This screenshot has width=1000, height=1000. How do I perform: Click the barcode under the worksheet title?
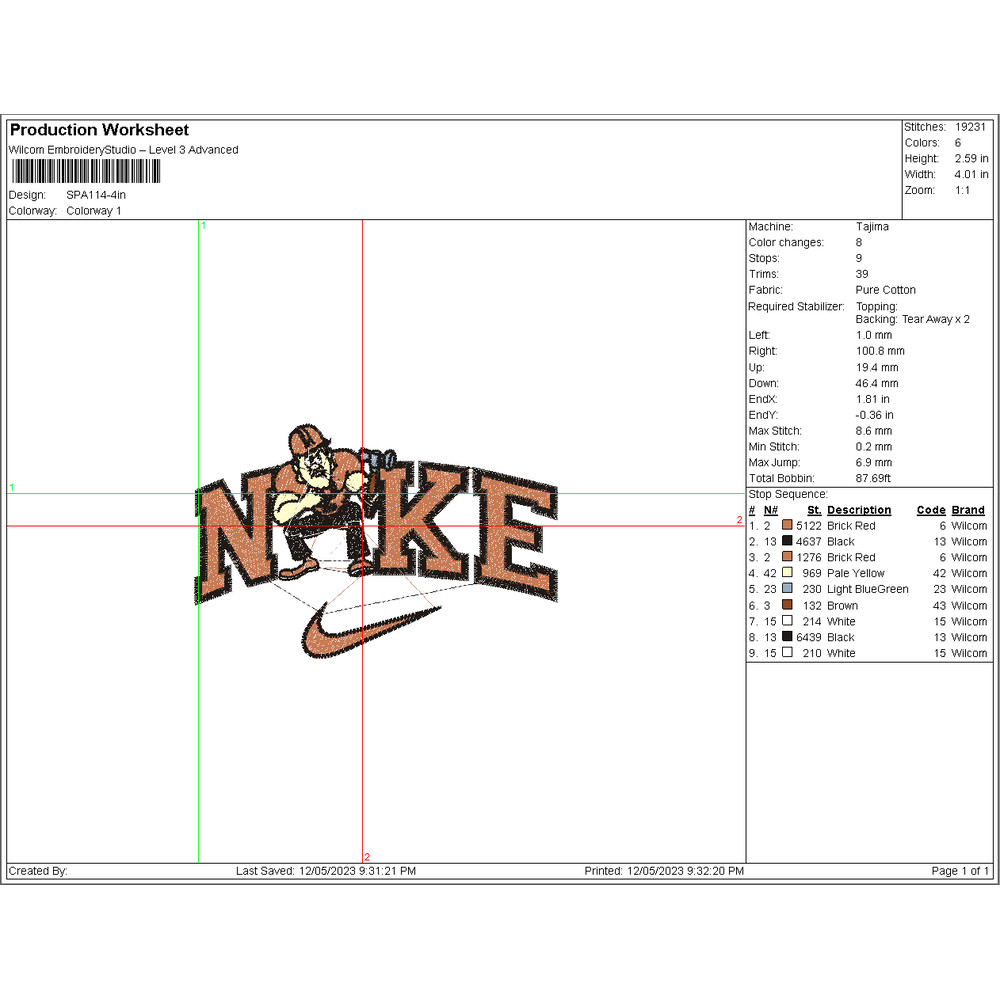coord(84,172)
